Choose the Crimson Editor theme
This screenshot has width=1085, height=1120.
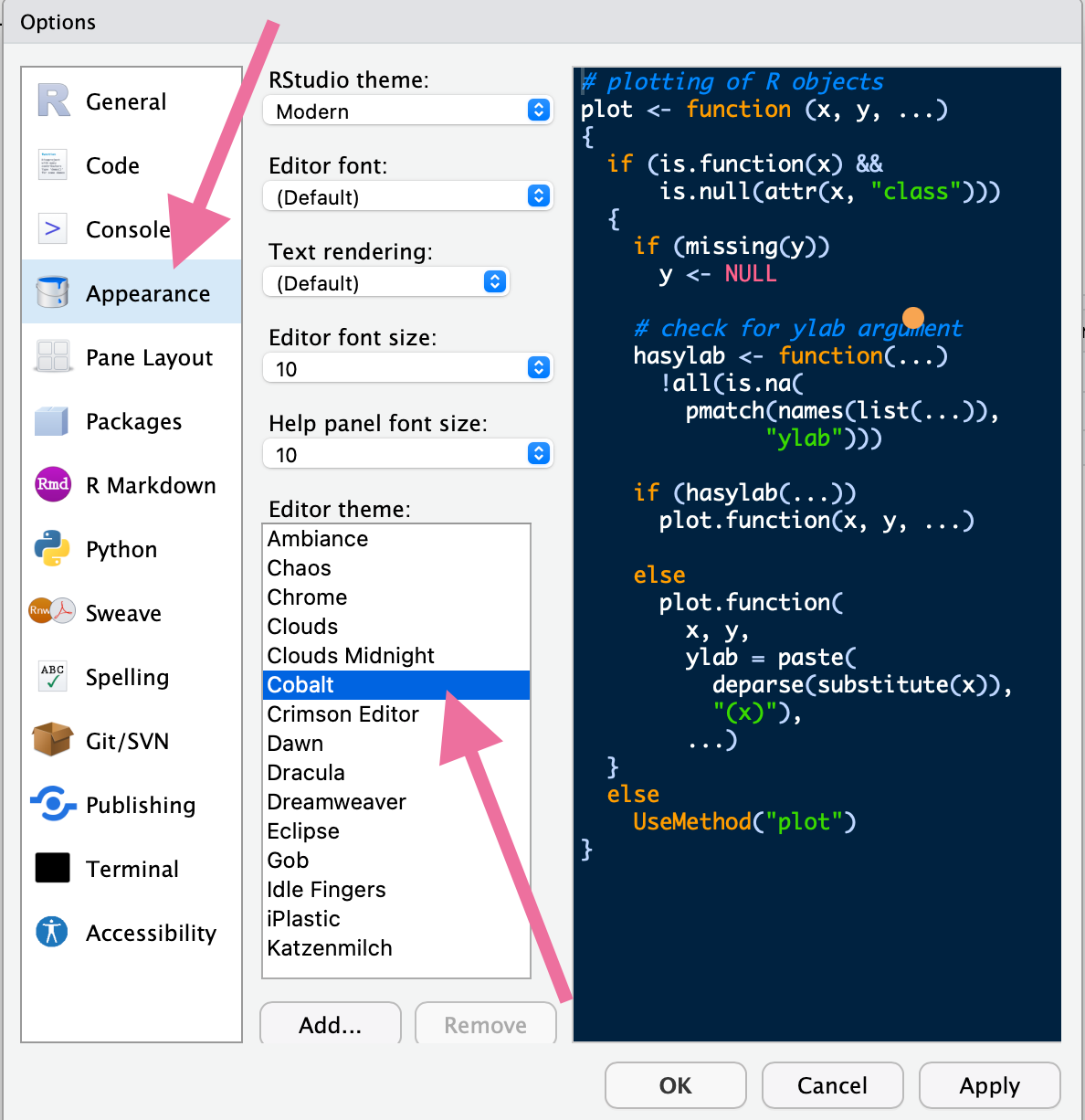tap(396, 714)
